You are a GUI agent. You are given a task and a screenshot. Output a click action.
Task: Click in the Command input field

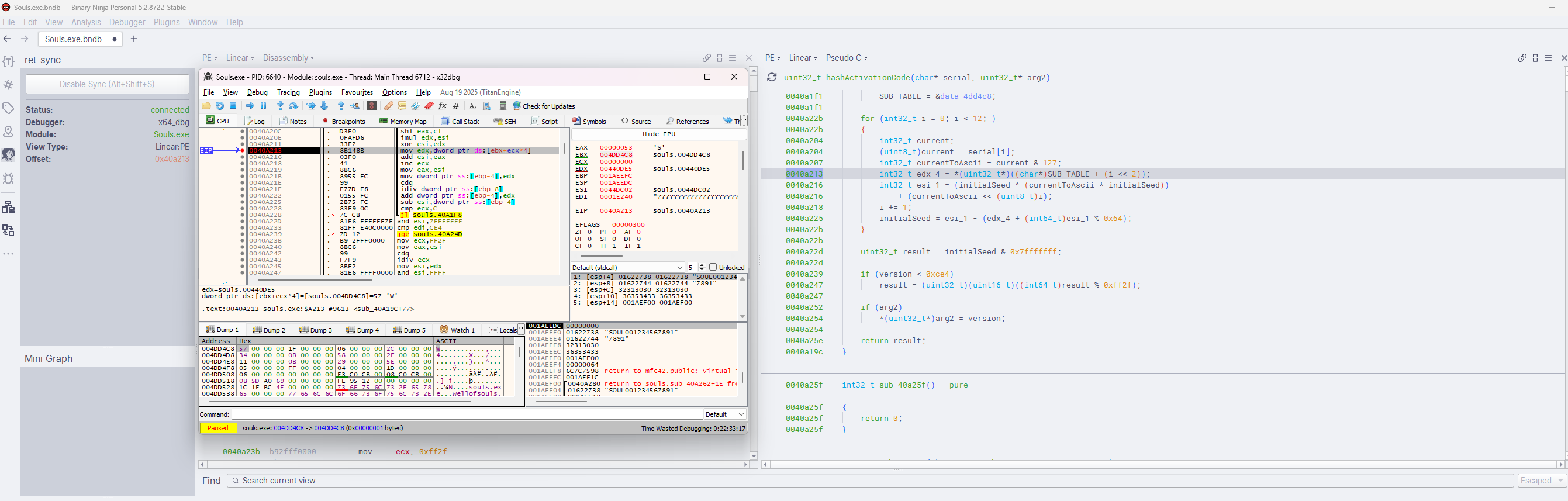click(x=467, y=414)
